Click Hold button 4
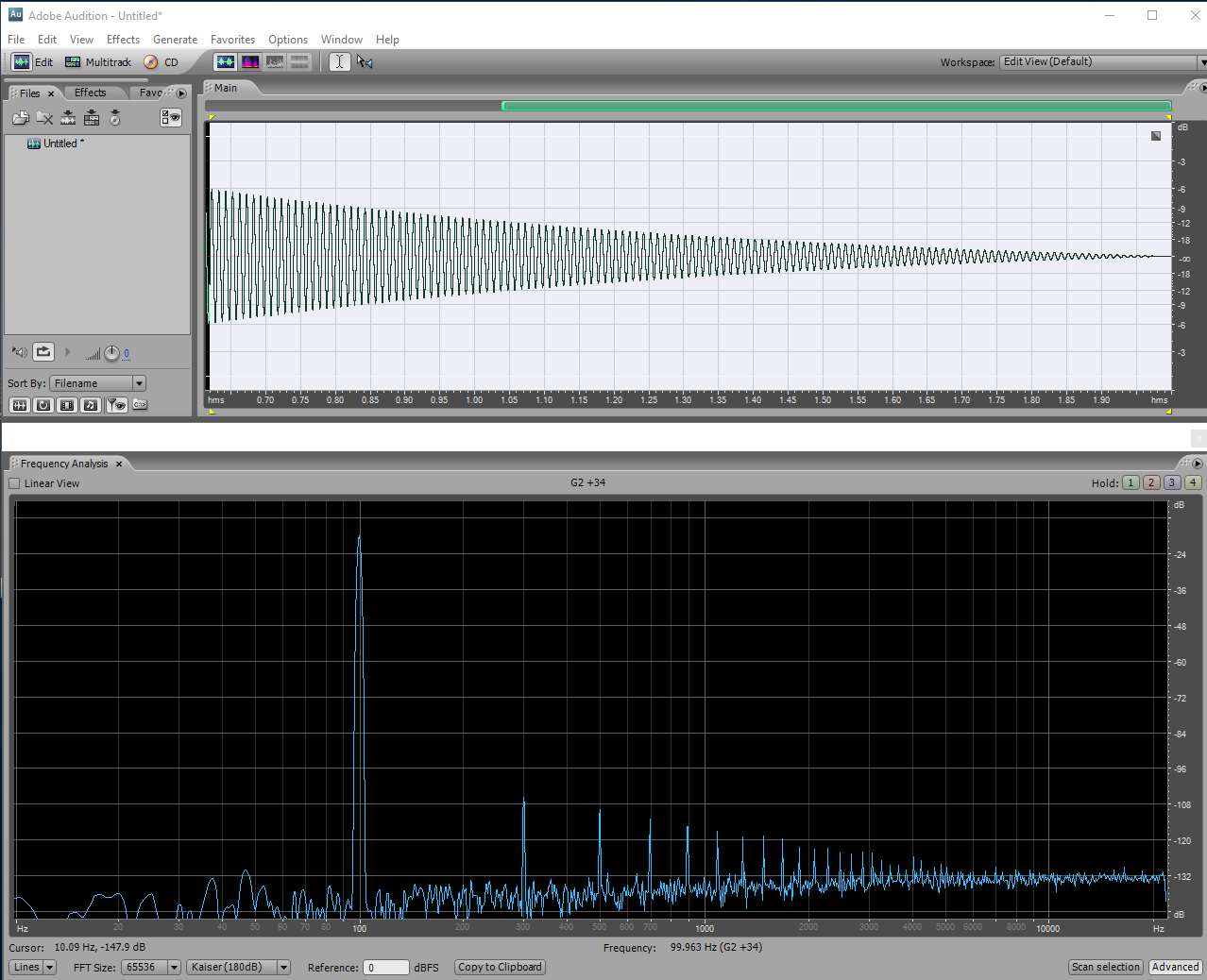This screenshot has width=1207, height=980. (x=1193, y=482)
